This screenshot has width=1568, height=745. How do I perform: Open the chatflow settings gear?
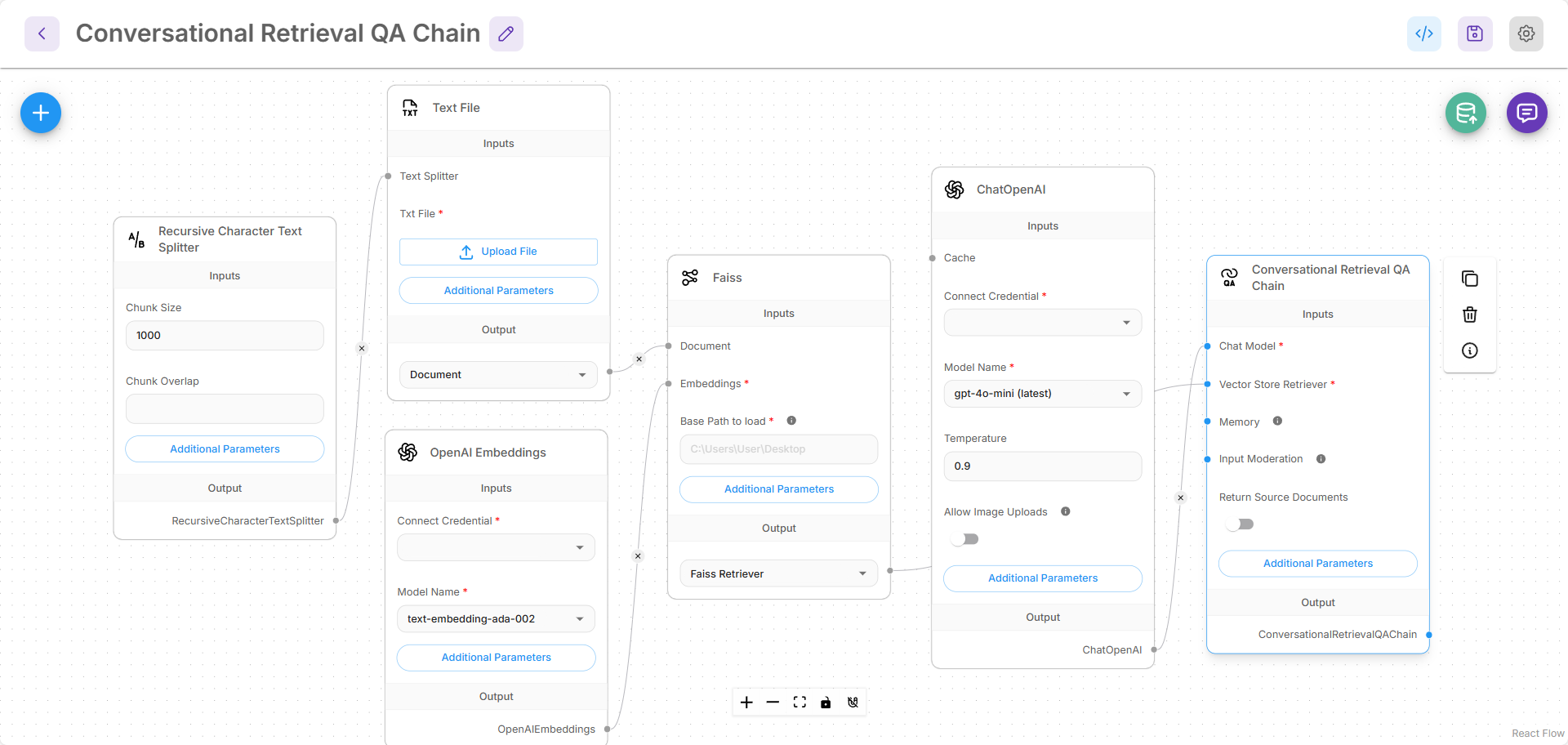[1526, 33]
